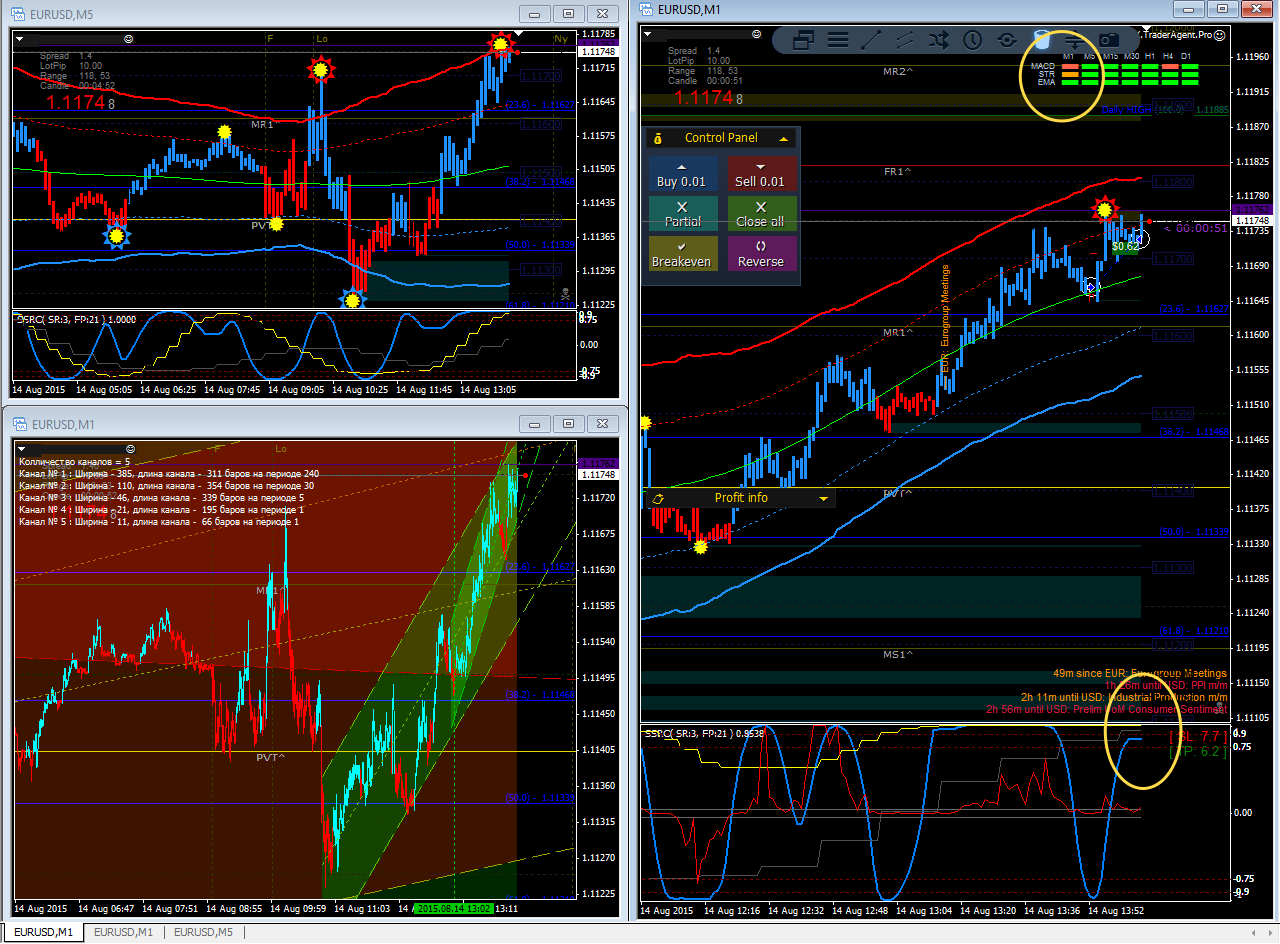Click the green date label 2015.08.14 13:02
Viewport: 1280px width, 944px height.
coord(456,909)
